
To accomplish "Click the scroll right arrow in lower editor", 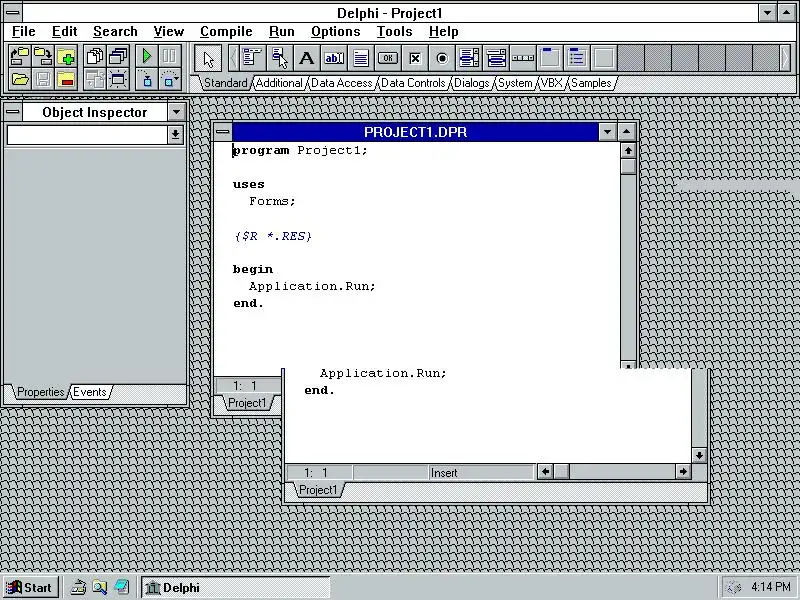I will 683,472.
